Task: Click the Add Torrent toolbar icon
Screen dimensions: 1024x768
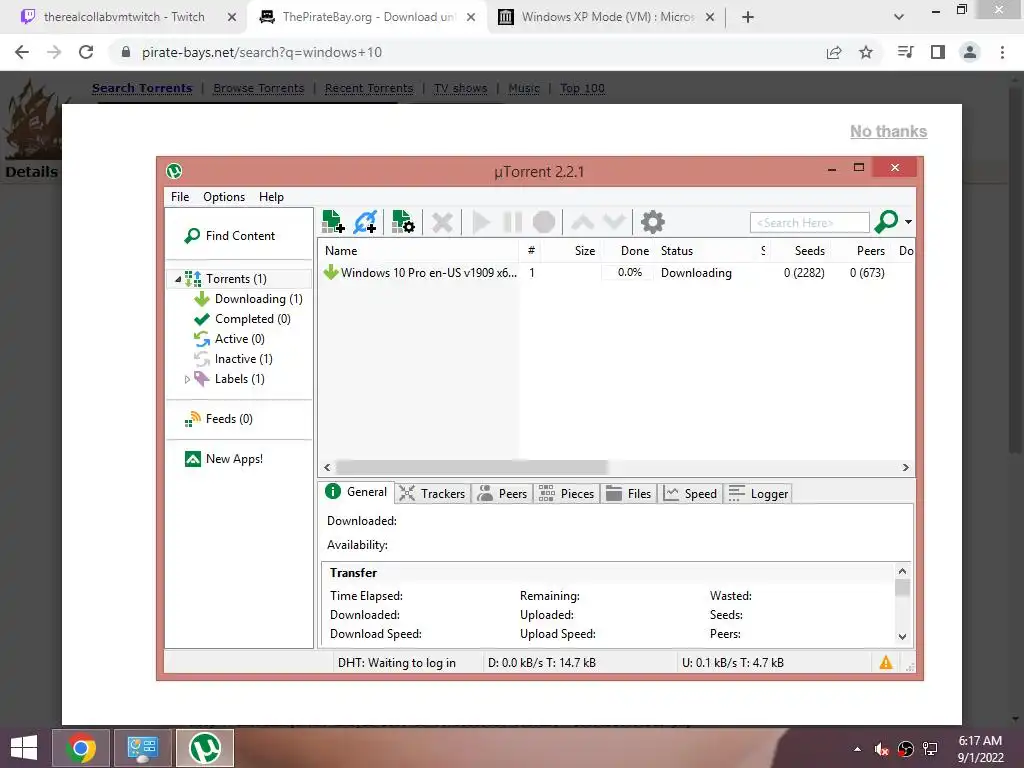Action: click(333, 222)
